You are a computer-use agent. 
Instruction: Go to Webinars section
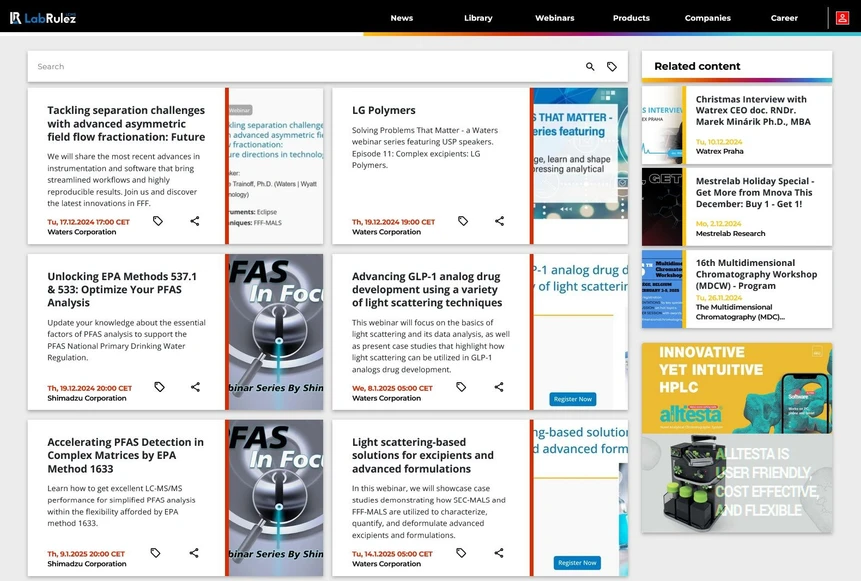[x=555, y=18]
